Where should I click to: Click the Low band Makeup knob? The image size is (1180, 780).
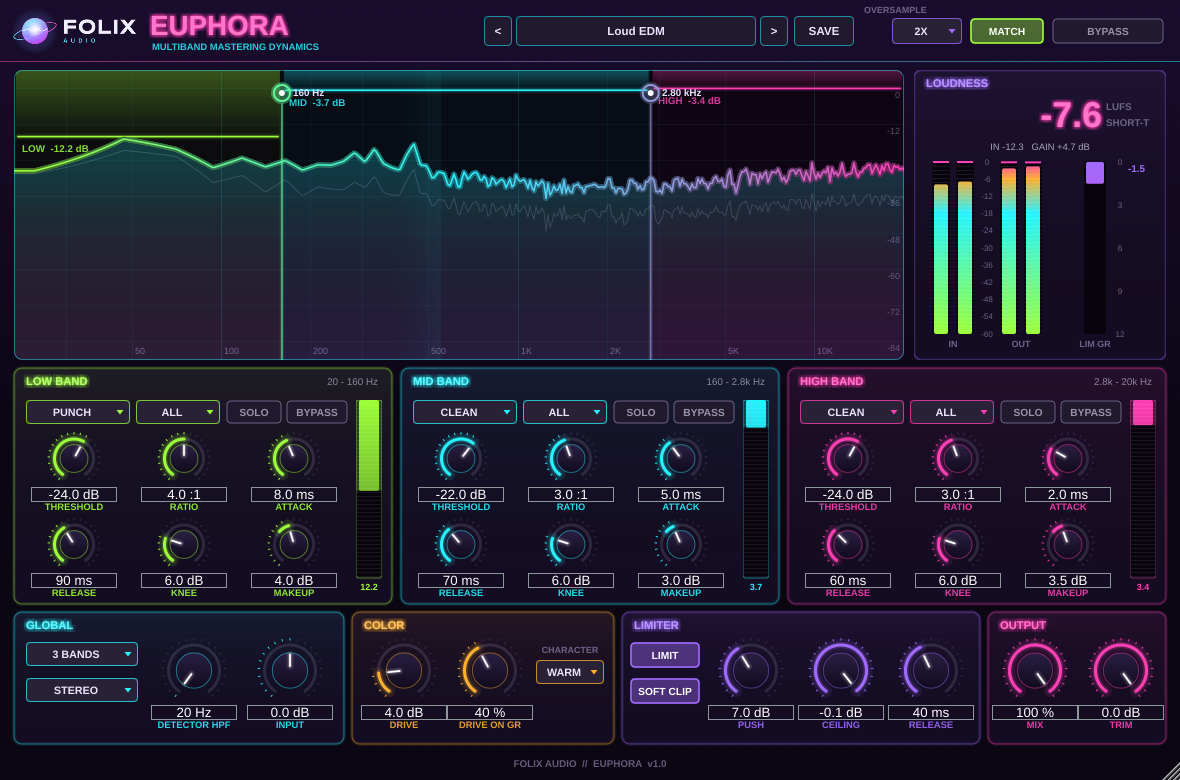[x=293, y=544]
